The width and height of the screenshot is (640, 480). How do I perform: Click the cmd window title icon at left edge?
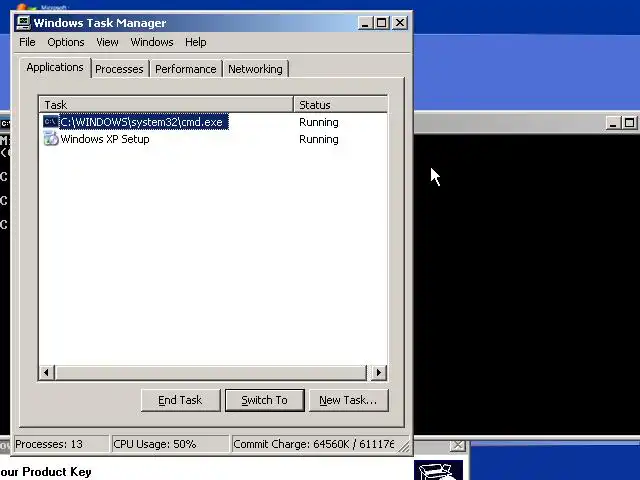click(5, 123)
